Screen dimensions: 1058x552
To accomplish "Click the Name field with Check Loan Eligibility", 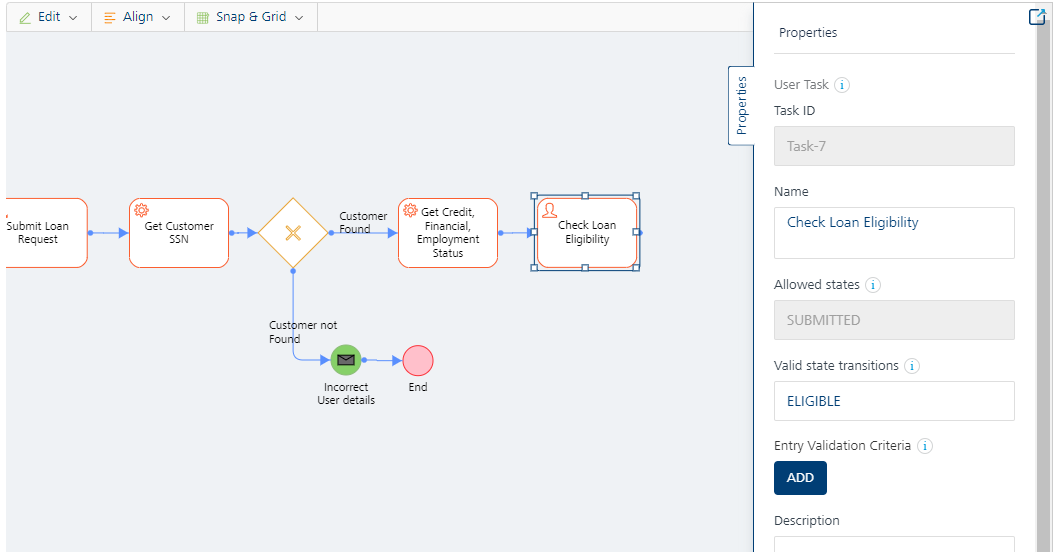I will click(894, 233).
